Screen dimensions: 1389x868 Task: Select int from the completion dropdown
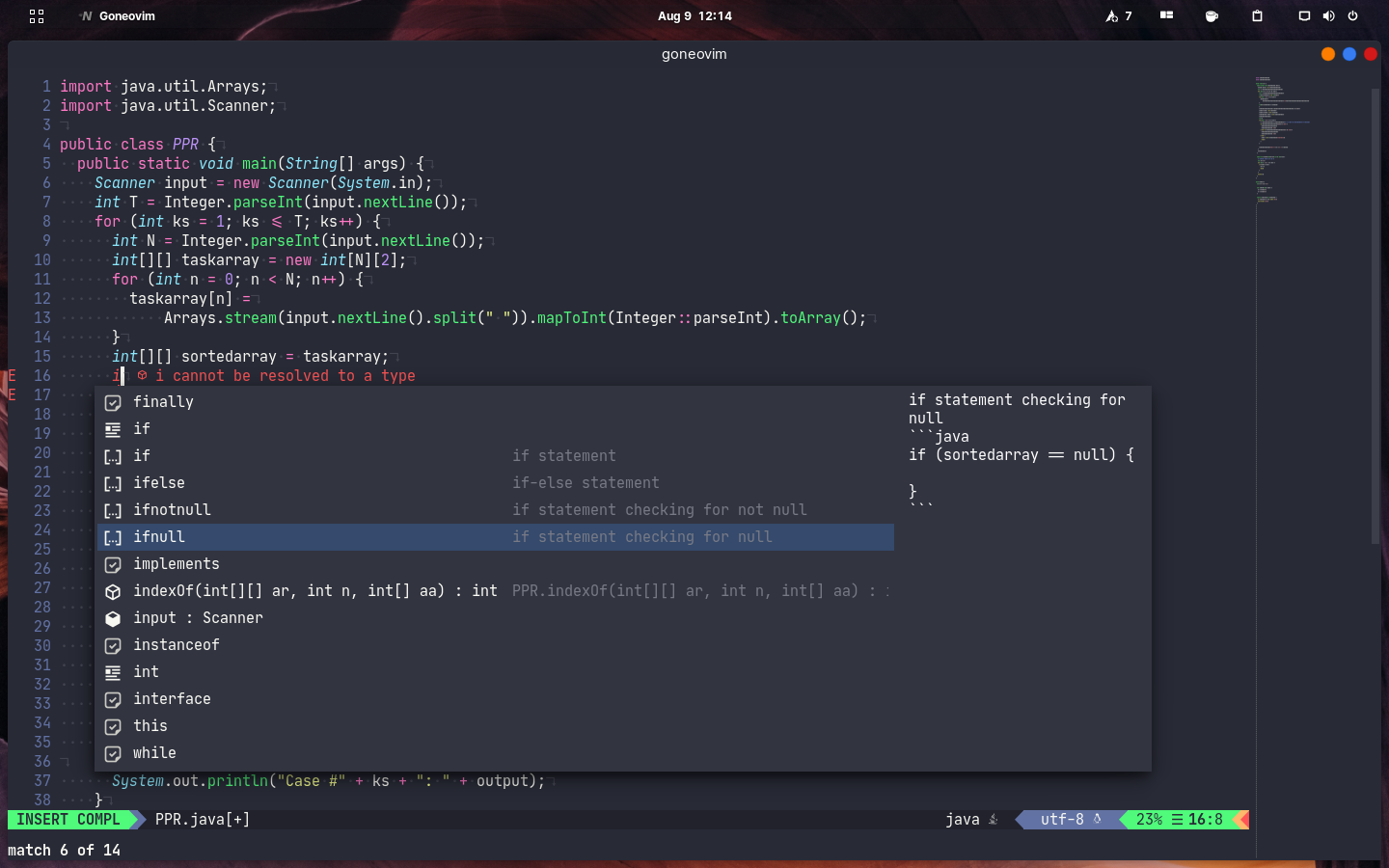click(146, 671)
